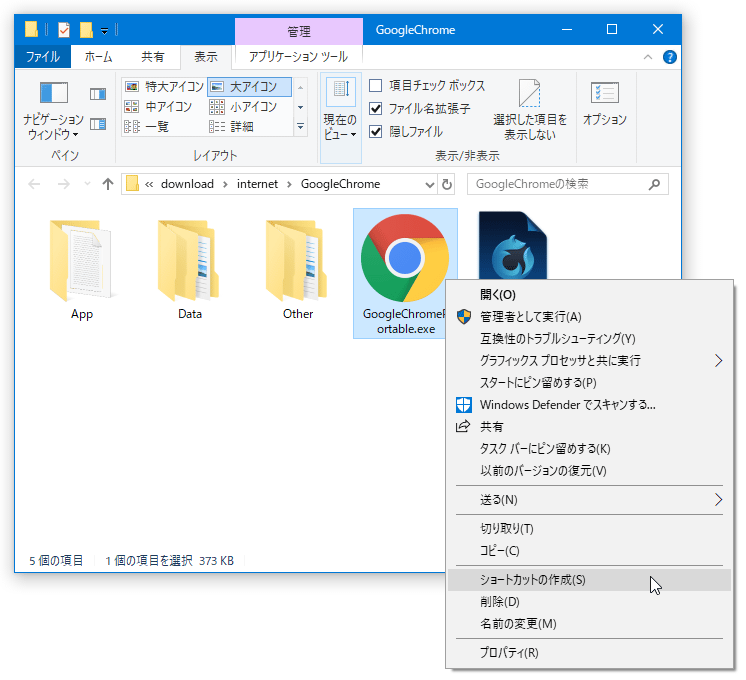Select 大アイコン layout option
Viewport: 746px width, 680px height.
pos(249,87)
